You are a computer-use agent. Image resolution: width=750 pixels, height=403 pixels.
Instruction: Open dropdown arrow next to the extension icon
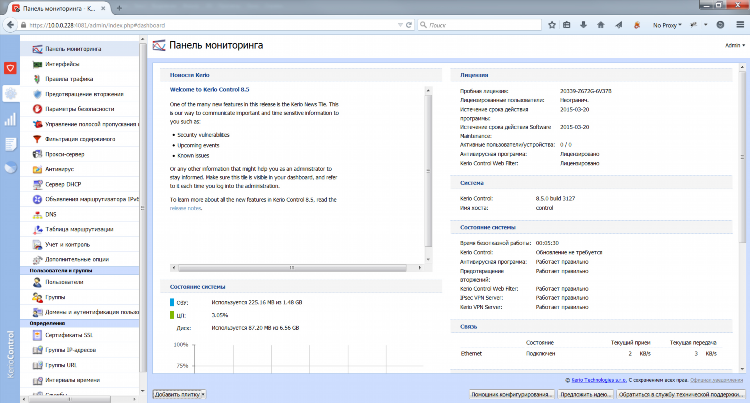pyautogui.click(x=706, y=25)
